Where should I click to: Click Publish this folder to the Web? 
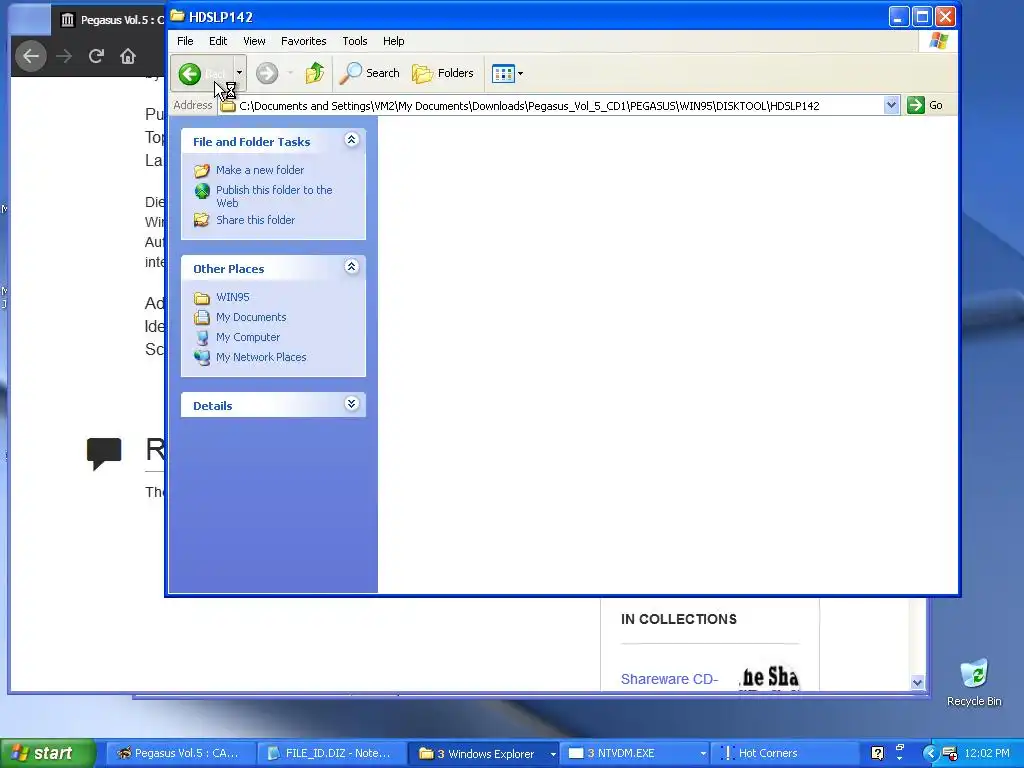tap(274, 196)
